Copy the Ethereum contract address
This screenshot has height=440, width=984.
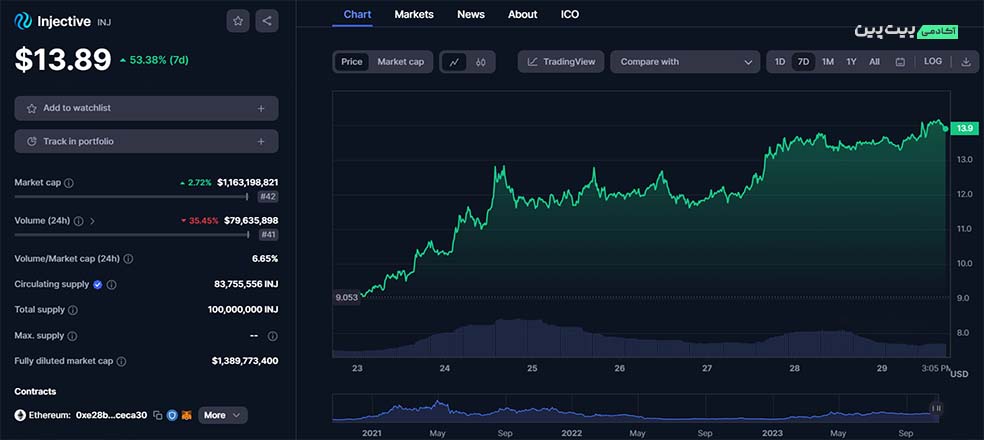pyautogui.click(x=158, y=415)
